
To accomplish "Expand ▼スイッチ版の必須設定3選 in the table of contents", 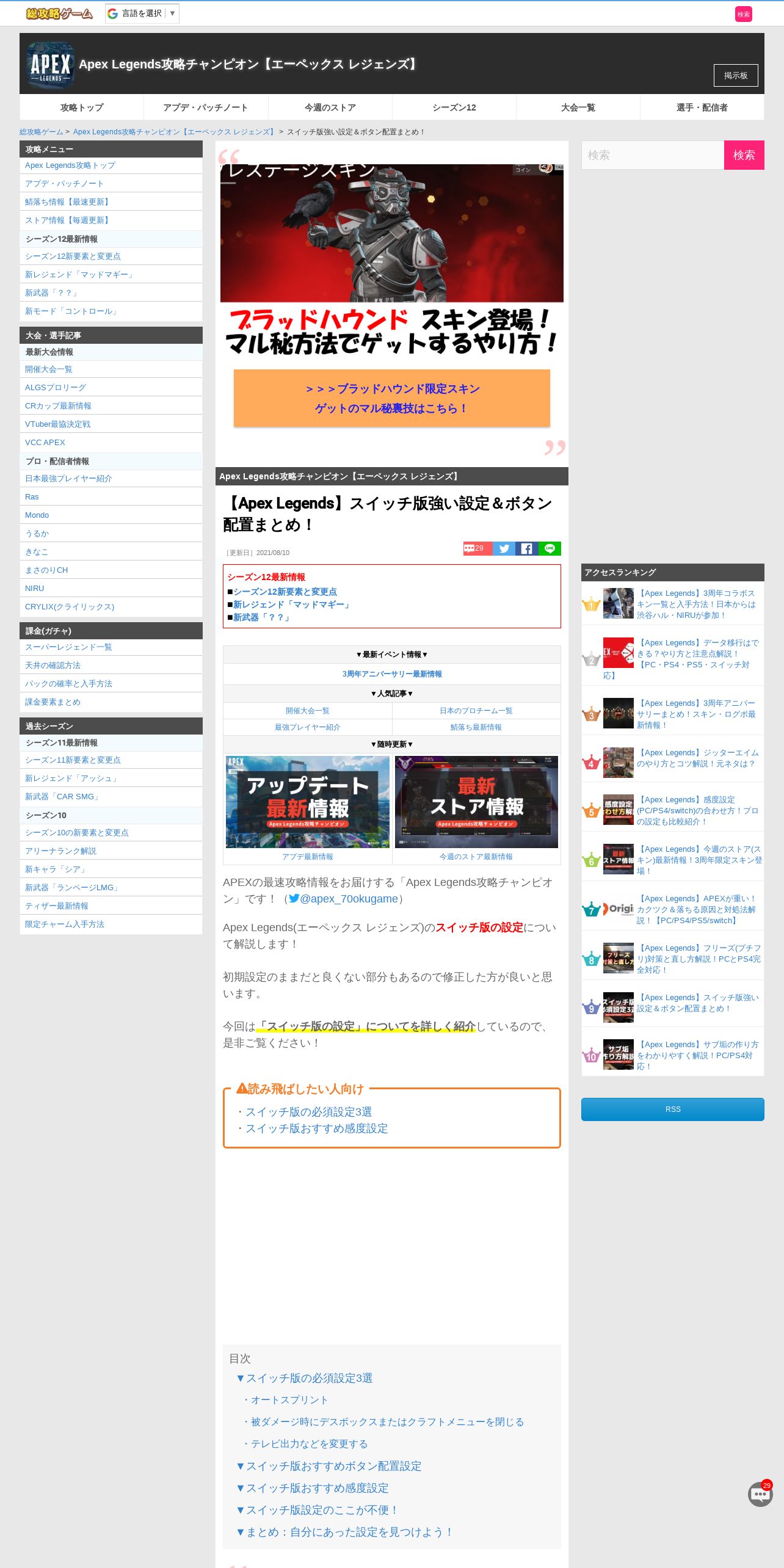I will point(304,1378).
